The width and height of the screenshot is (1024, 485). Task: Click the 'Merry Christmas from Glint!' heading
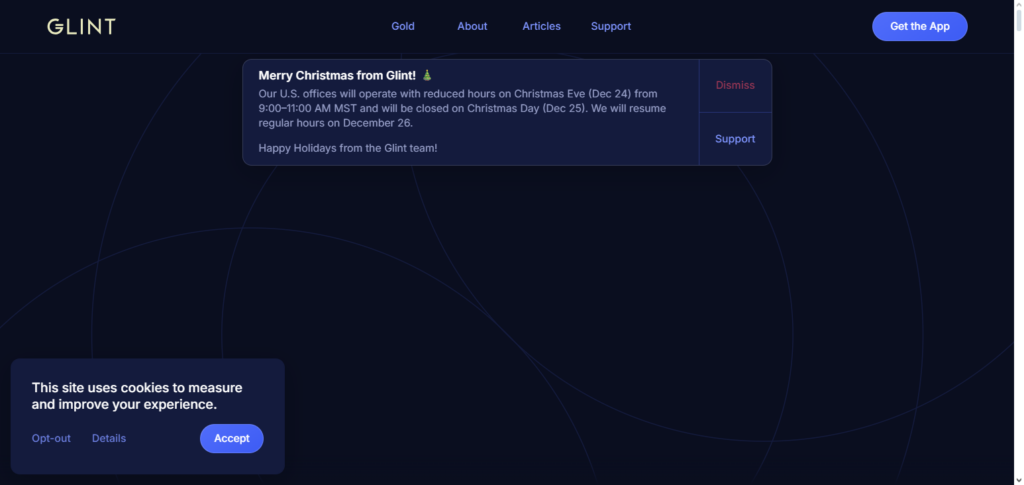336,75
